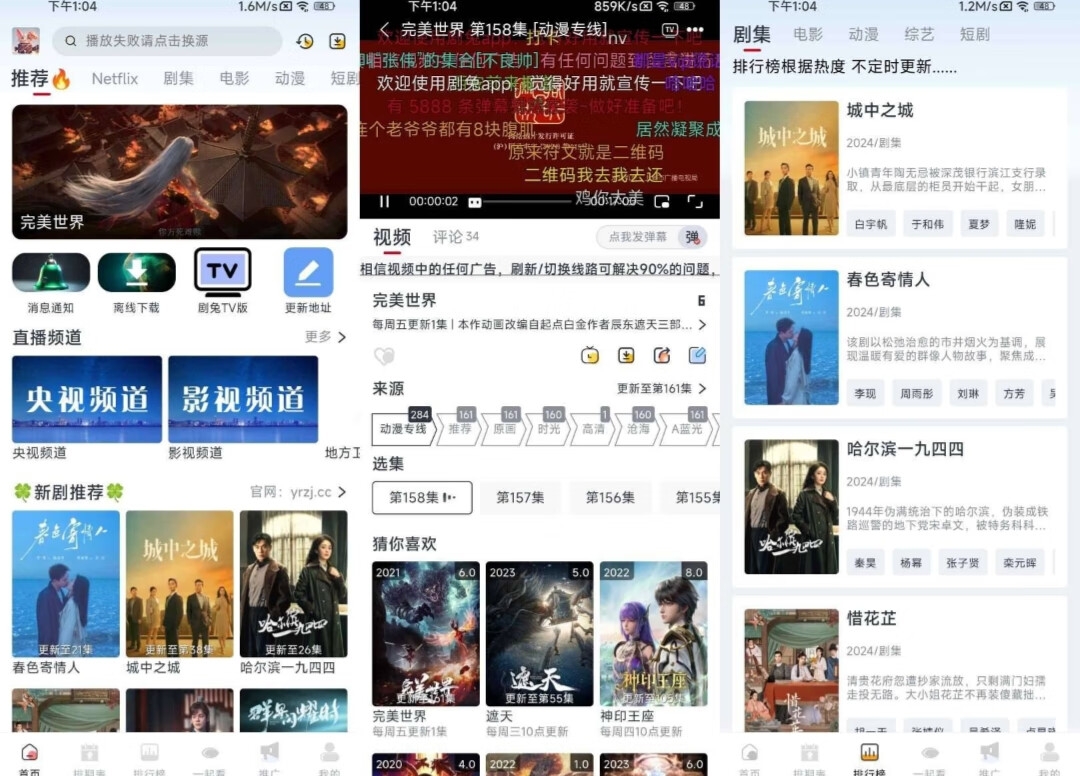Open watch history clock icon
This screenshot has height=776, width=1080.
[304, 41]
